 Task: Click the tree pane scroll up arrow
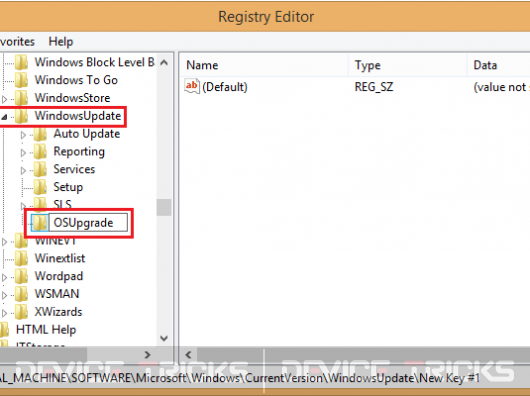164,63
